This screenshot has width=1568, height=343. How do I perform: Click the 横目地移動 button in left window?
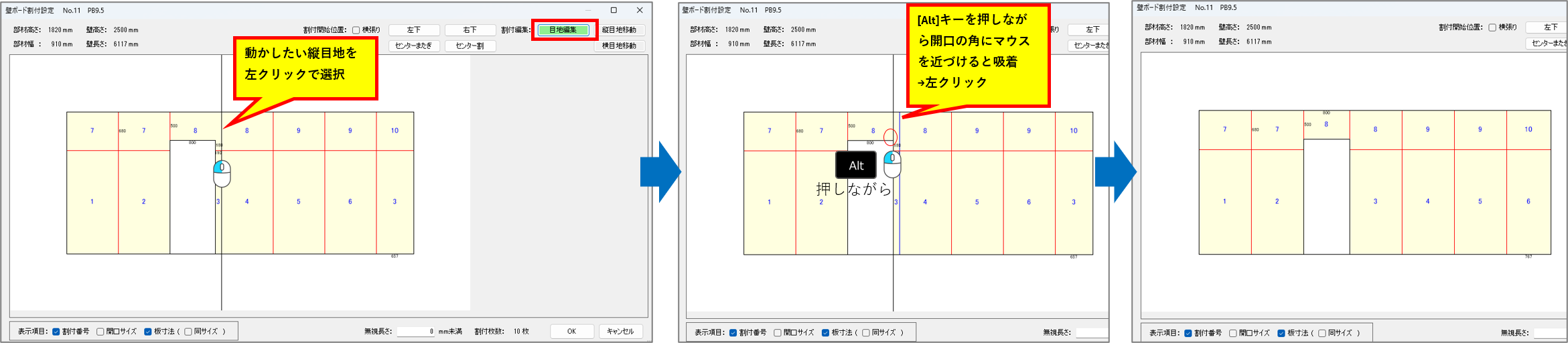click(619, 46)
